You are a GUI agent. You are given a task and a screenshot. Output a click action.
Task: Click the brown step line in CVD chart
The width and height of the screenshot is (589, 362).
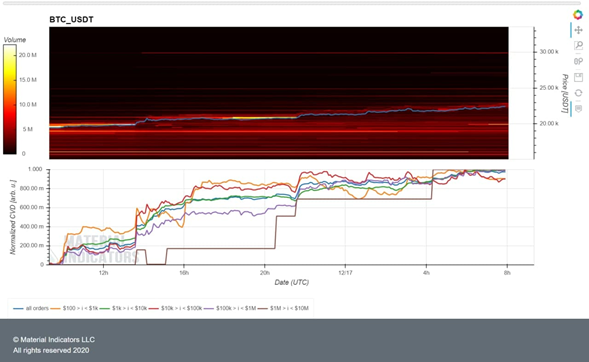click(220, 248)
